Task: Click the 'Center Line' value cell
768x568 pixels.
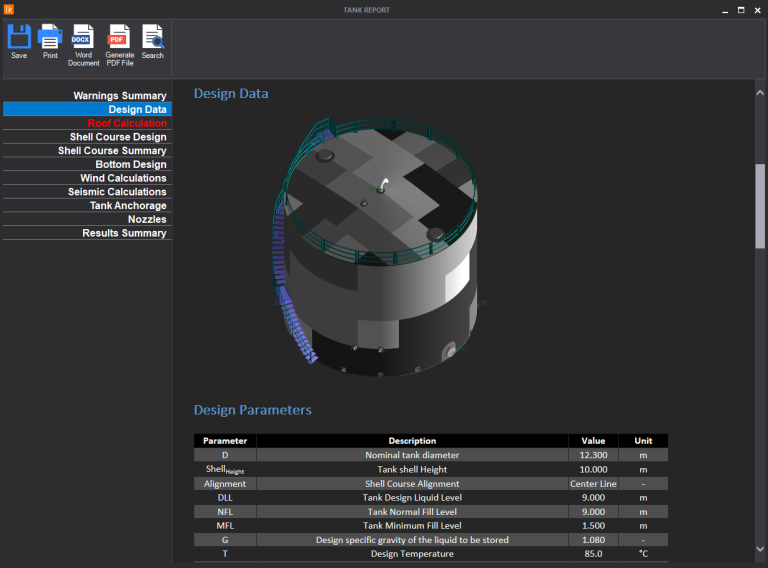Action: (x=593, y=484)
